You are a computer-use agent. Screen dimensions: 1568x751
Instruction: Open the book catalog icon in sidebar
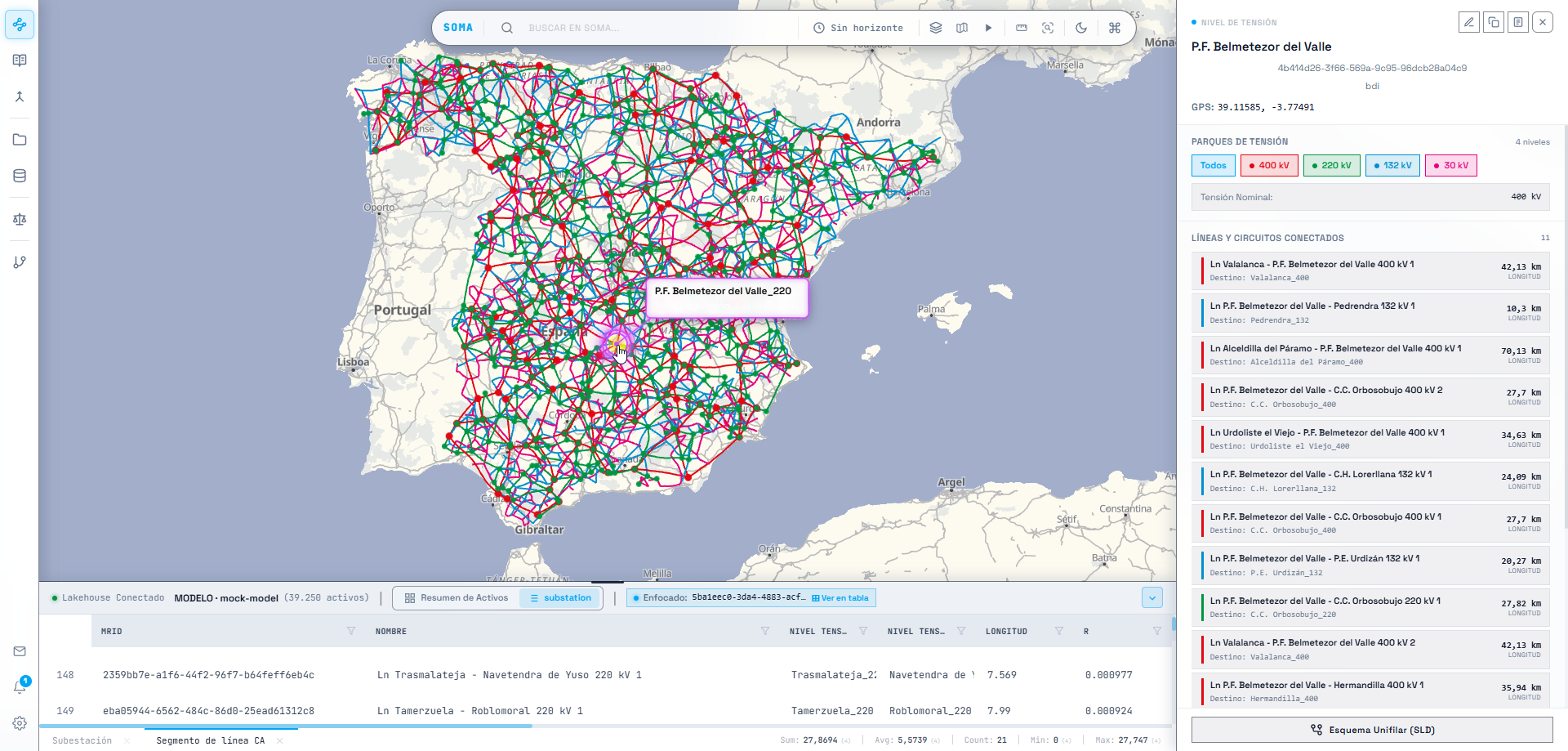(20, 60)
